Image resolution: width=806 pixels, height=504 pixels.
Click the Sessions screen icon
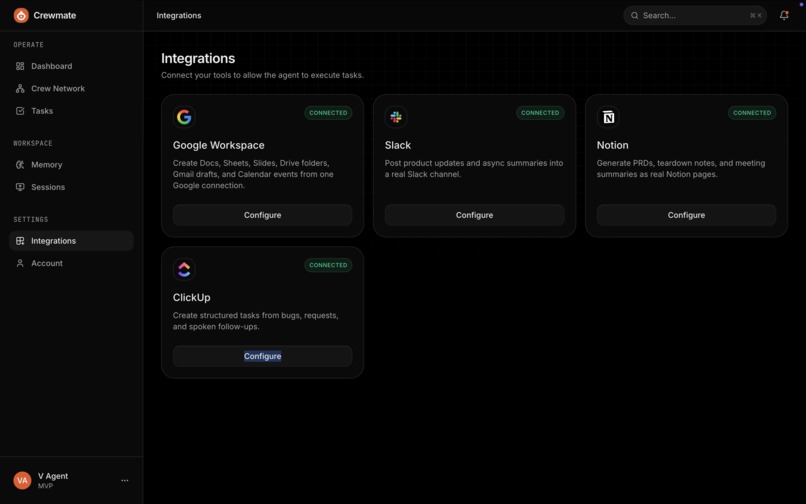click(20, 187)
